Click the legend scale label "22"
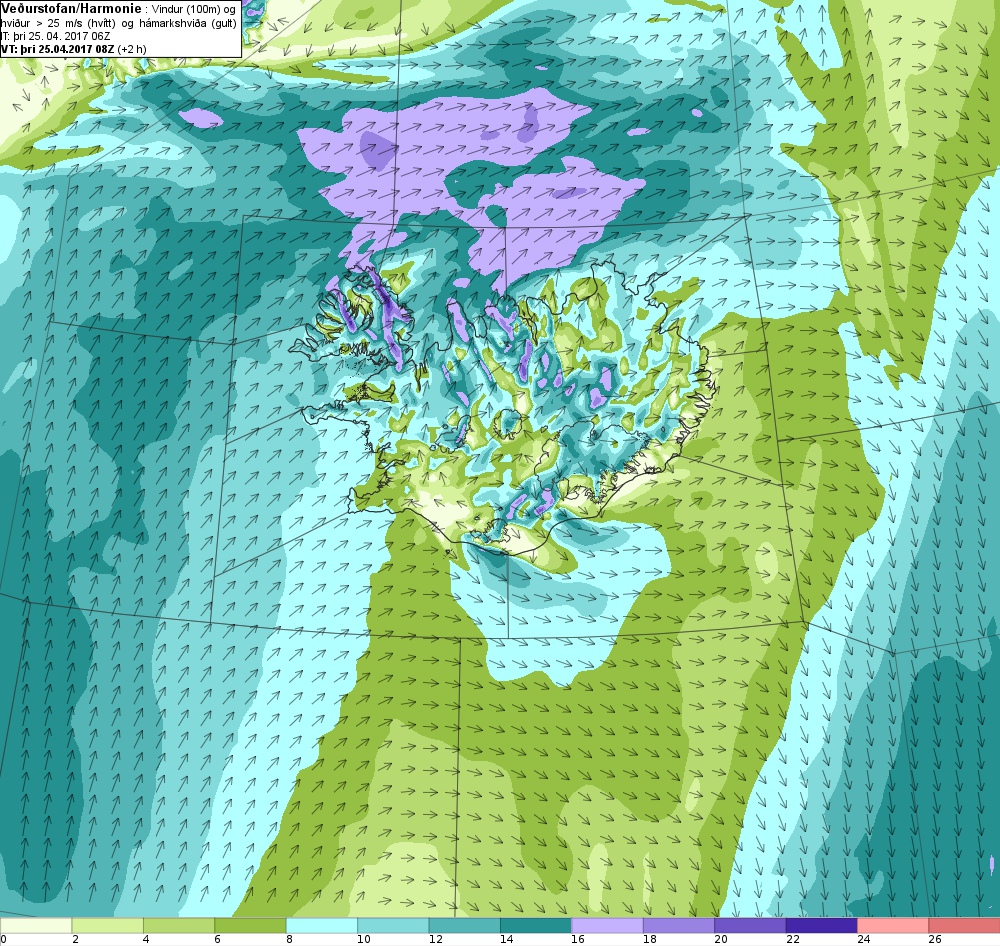The image size is (1000, 946). (792, 939)
